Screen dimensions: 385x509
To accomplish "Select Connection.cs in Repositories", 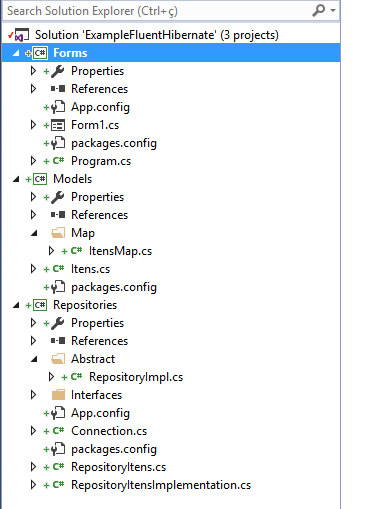I will 109,431.
